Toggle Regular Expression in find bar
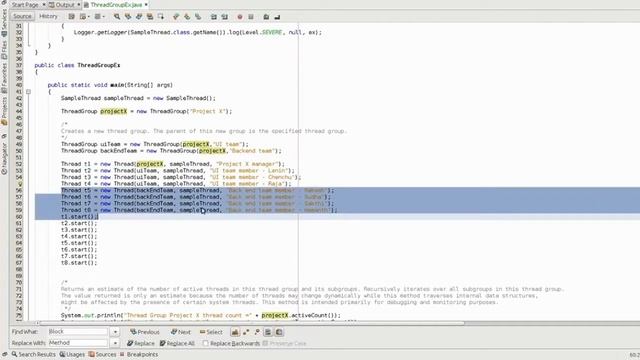This screenshot has width=640, height=360. (x=257, y=332)
